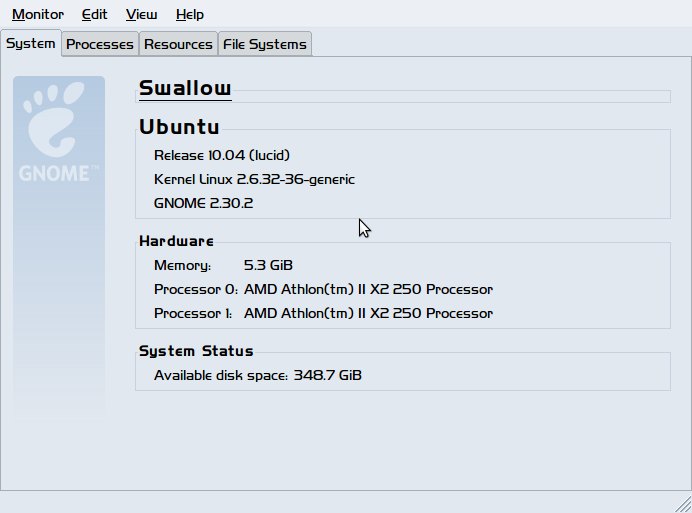Click the Release 10.04 (lucid) text
Screen dimensions: 692x513
click(x=222, y=155)
